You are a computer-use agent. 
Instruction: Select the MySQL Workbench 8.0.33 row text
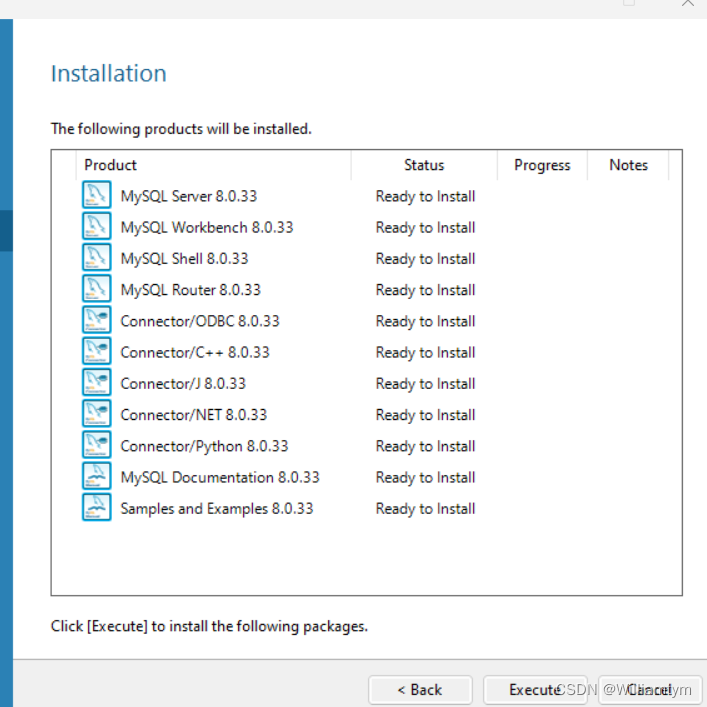pyautogui.click(x=207, y=227)
